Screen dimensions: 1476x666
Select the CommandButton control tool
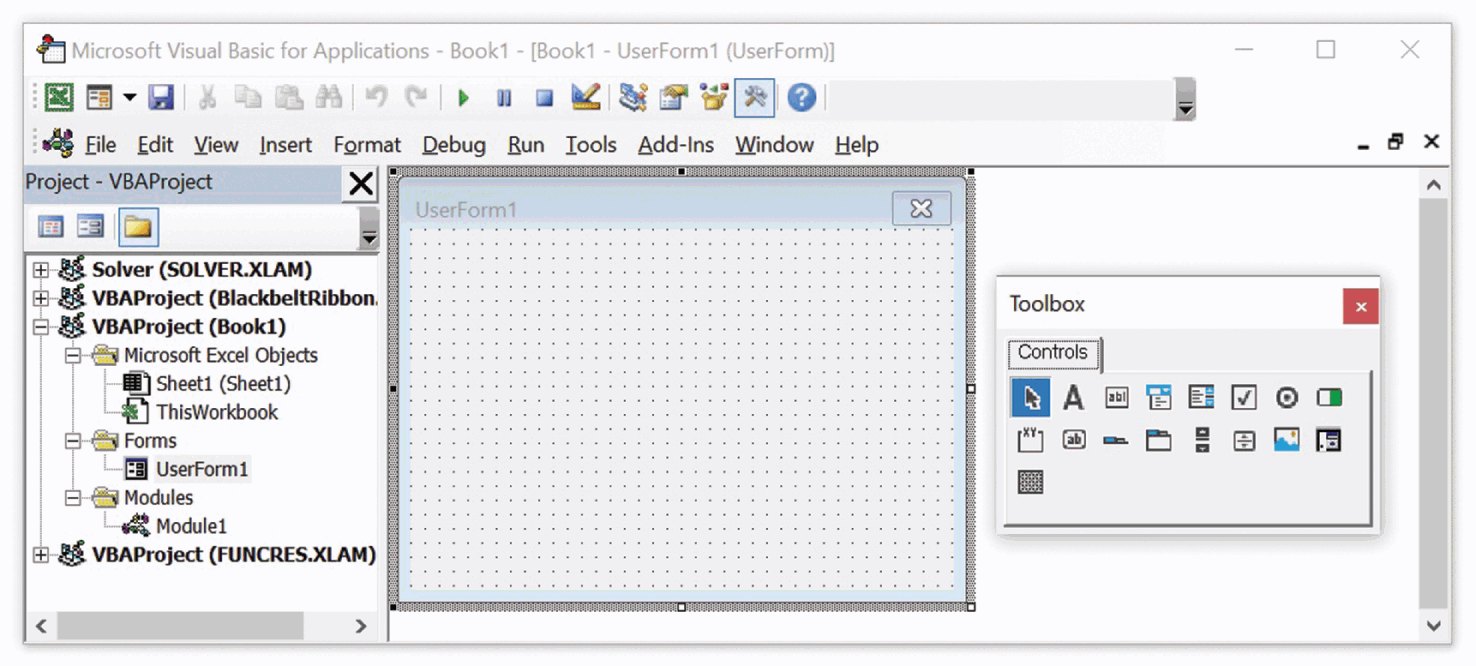[1074, 440]
